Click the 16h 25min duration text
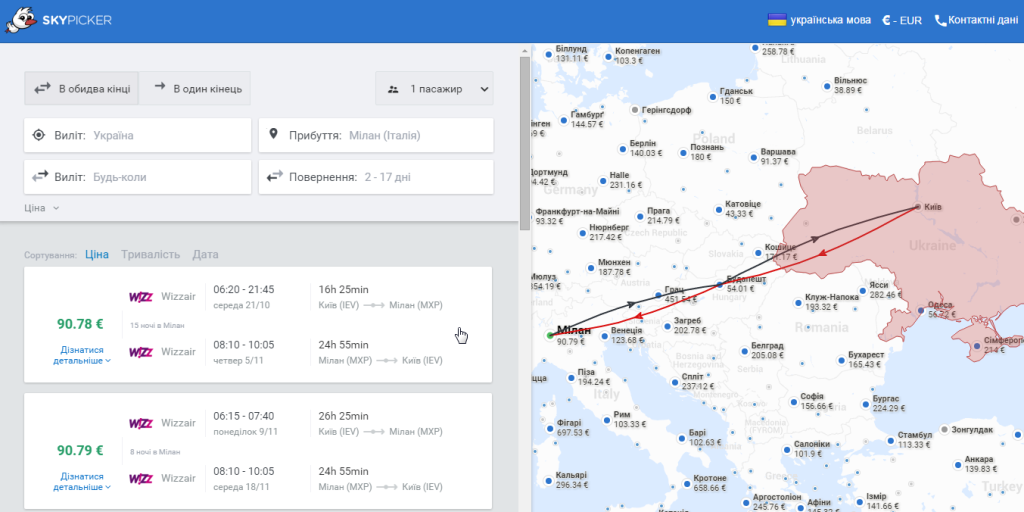 coord(344,289)
